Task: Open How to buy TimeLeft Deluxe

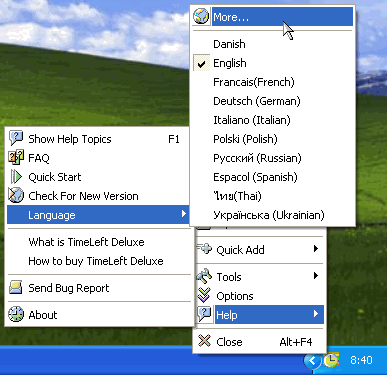Action: [x=99, y=261]
